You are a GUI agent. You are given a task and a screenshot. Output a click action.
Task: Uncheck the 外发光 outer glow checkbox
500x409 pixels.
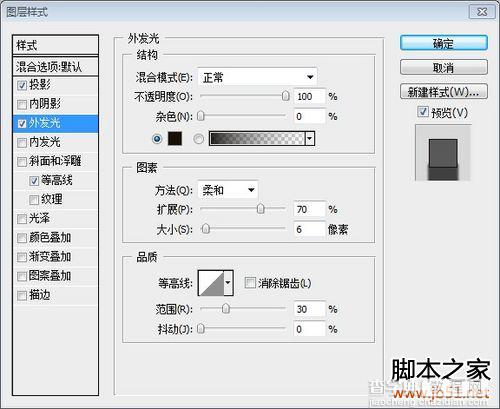(22, 124)
